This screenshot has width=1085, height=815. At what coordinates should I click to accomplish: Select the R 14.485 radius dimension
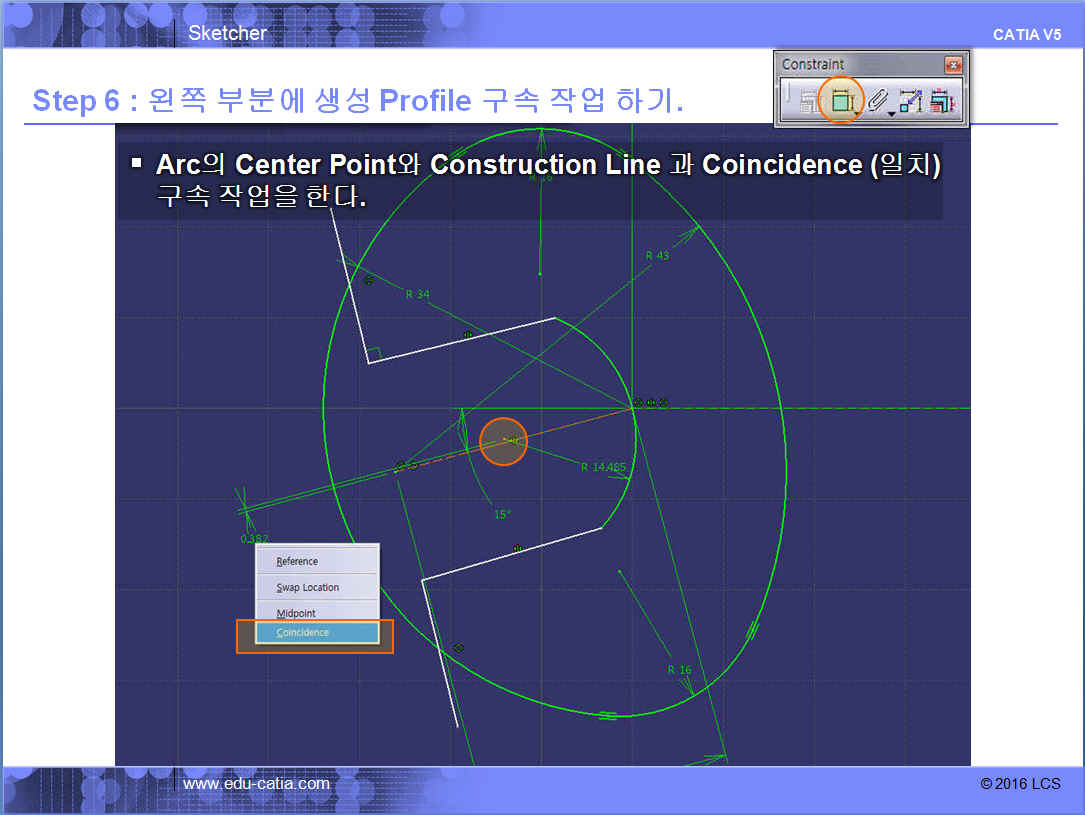(x=603, y=467)
